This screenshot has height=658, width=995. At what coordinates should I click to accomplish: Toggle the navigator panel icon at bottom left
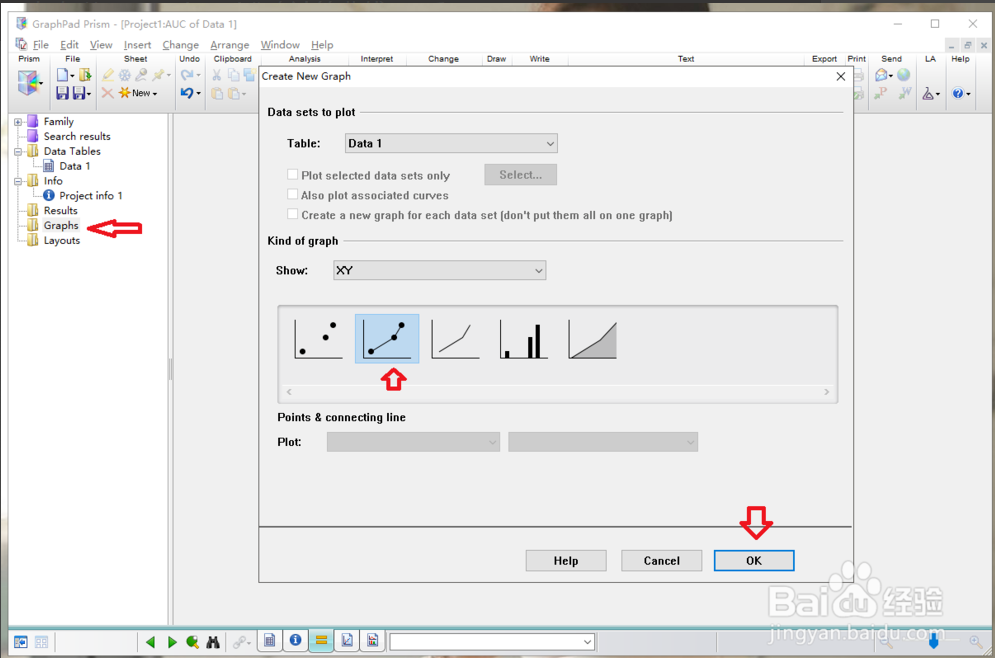pyautogui.click(x=21, y=642)
